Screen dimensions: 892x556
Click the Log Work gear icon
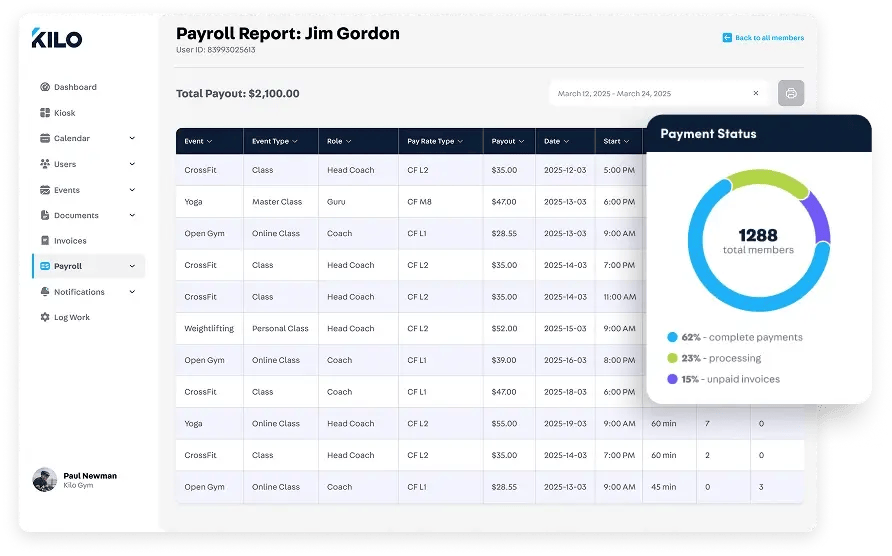point(45,317)
